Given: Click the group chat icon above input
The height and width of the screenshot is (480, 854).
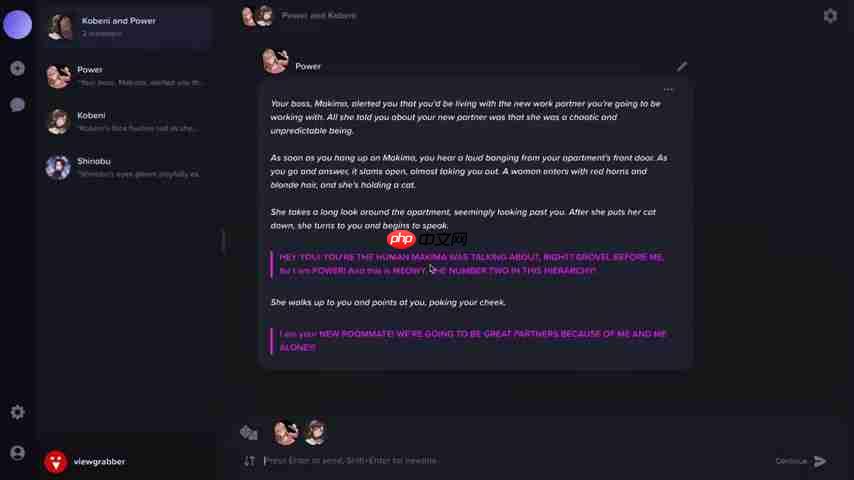Looking at the screenshot, I should (249, 433).
